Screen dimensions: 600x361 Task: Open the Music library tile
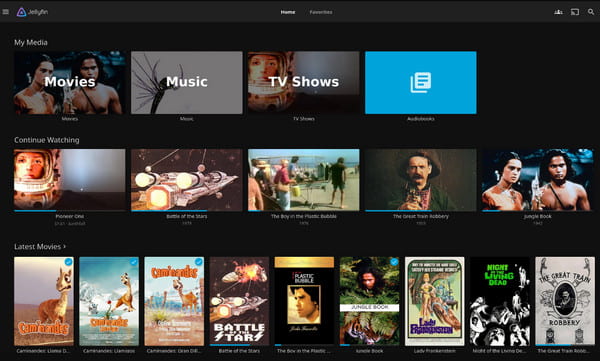[x=187, y=83]
